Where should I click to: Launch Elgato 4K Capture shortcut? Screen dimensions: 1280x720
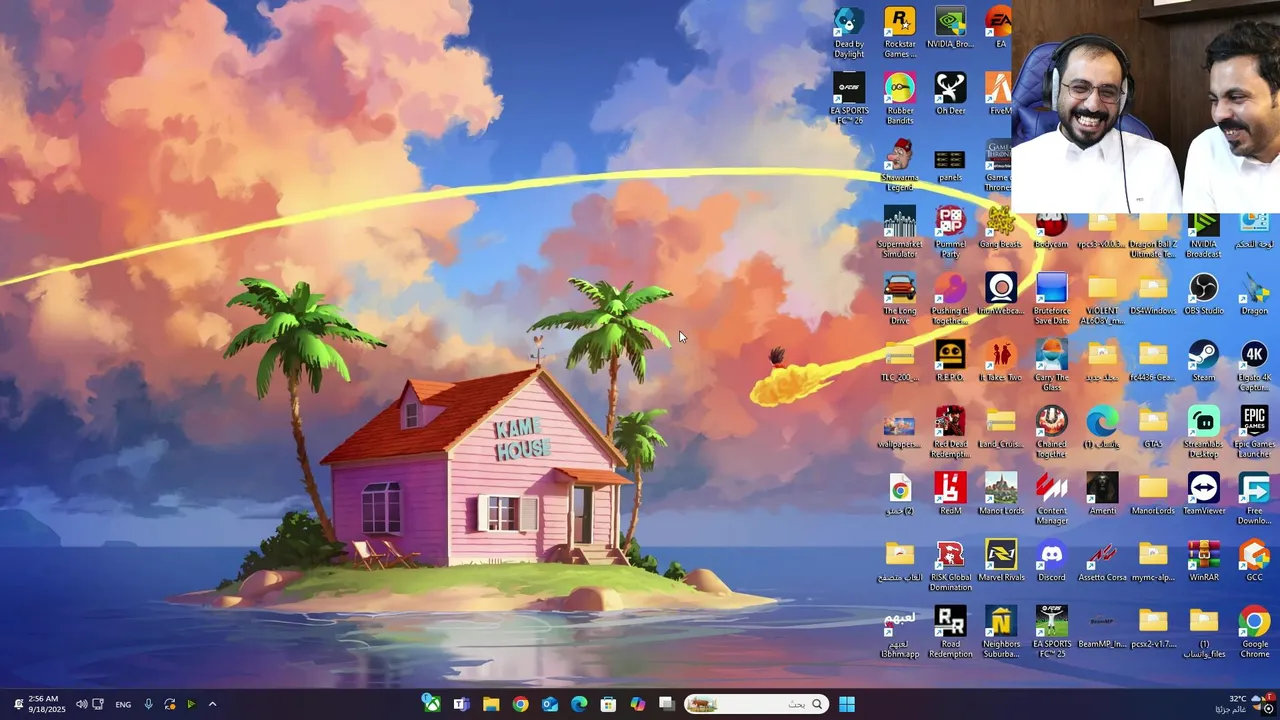1254,366
